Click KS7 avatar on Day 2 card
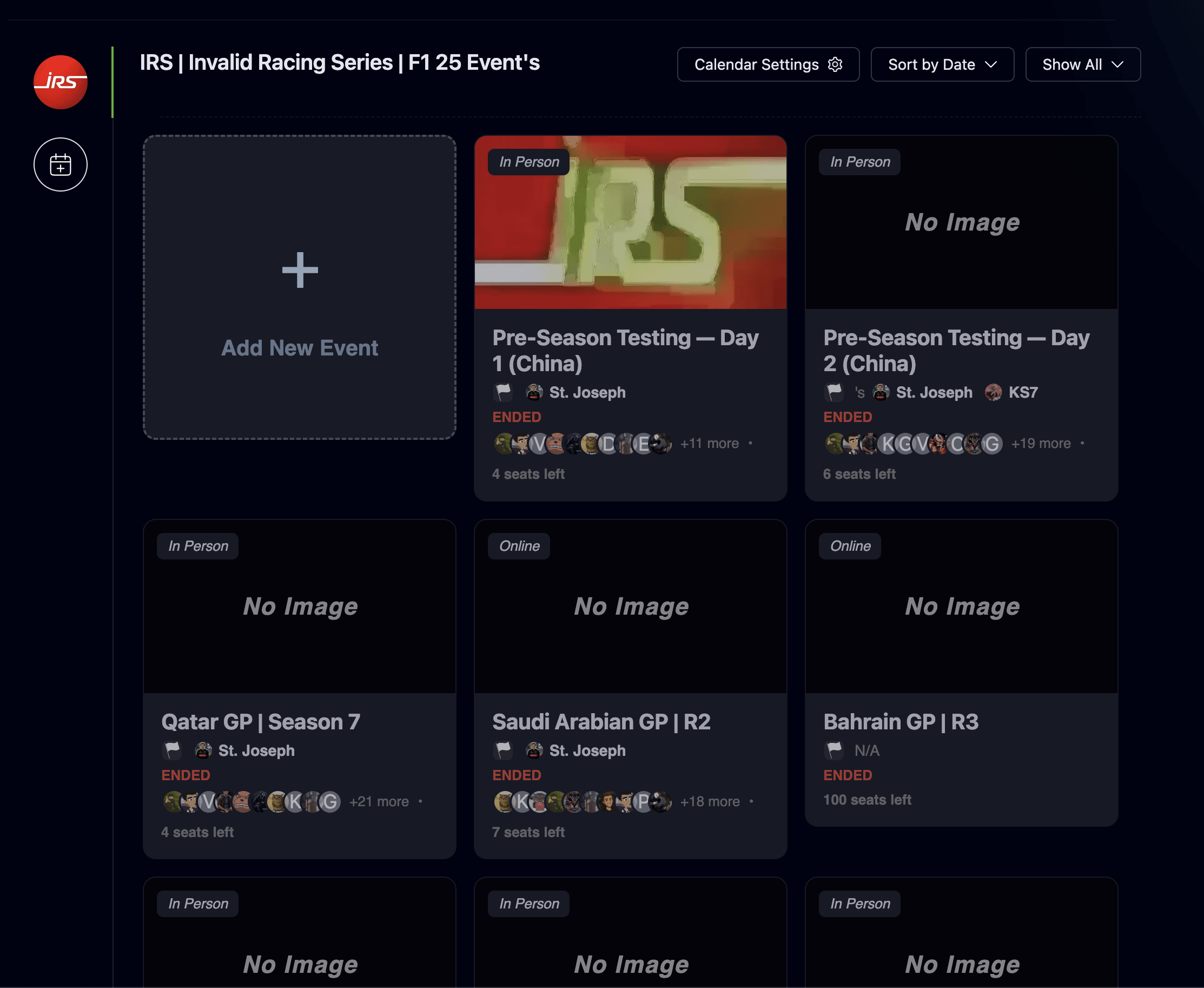 pos(993,392)
